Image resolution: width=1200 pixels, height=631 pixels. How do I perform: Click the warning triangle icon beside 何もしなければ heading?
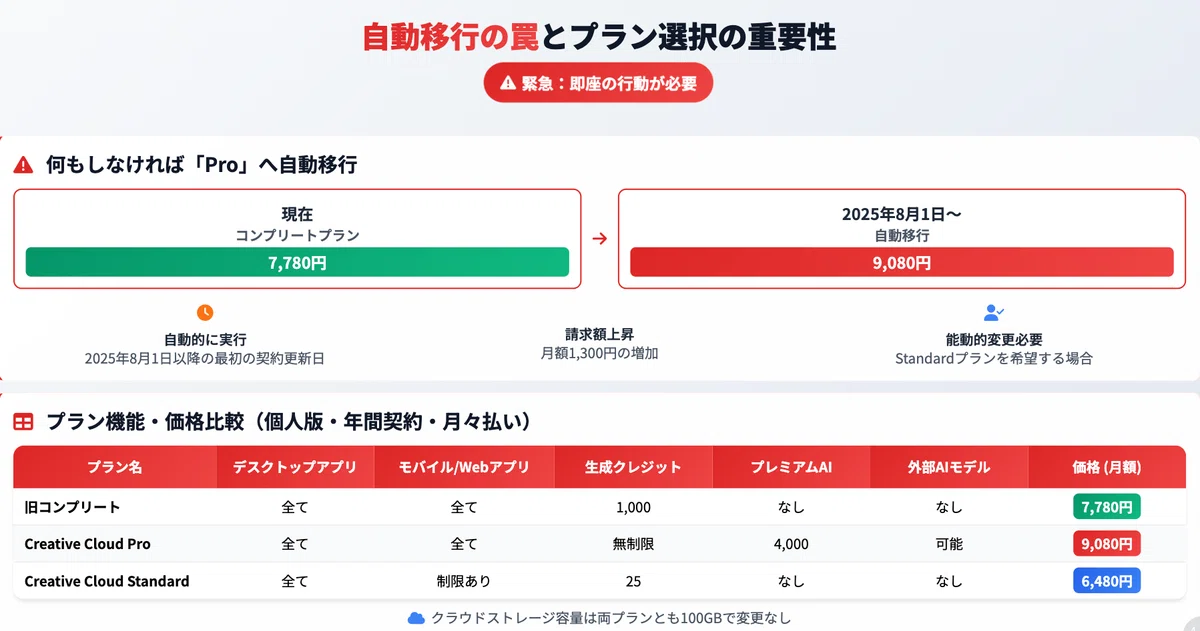tap(23, 166)
